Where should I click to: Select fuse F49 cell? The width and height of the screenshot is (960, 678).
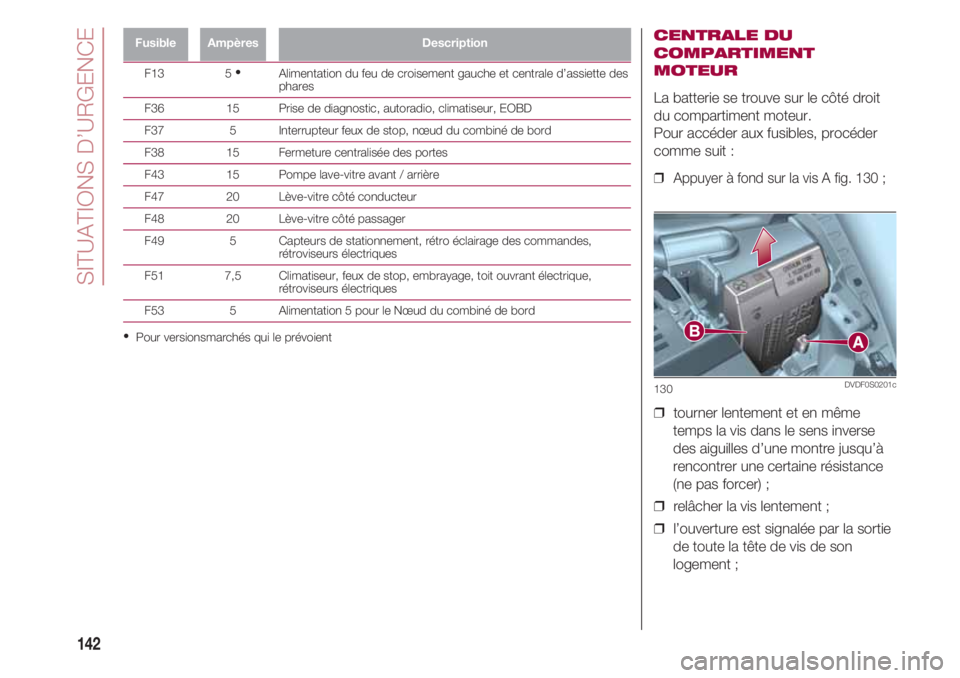[x=154, y=241]
